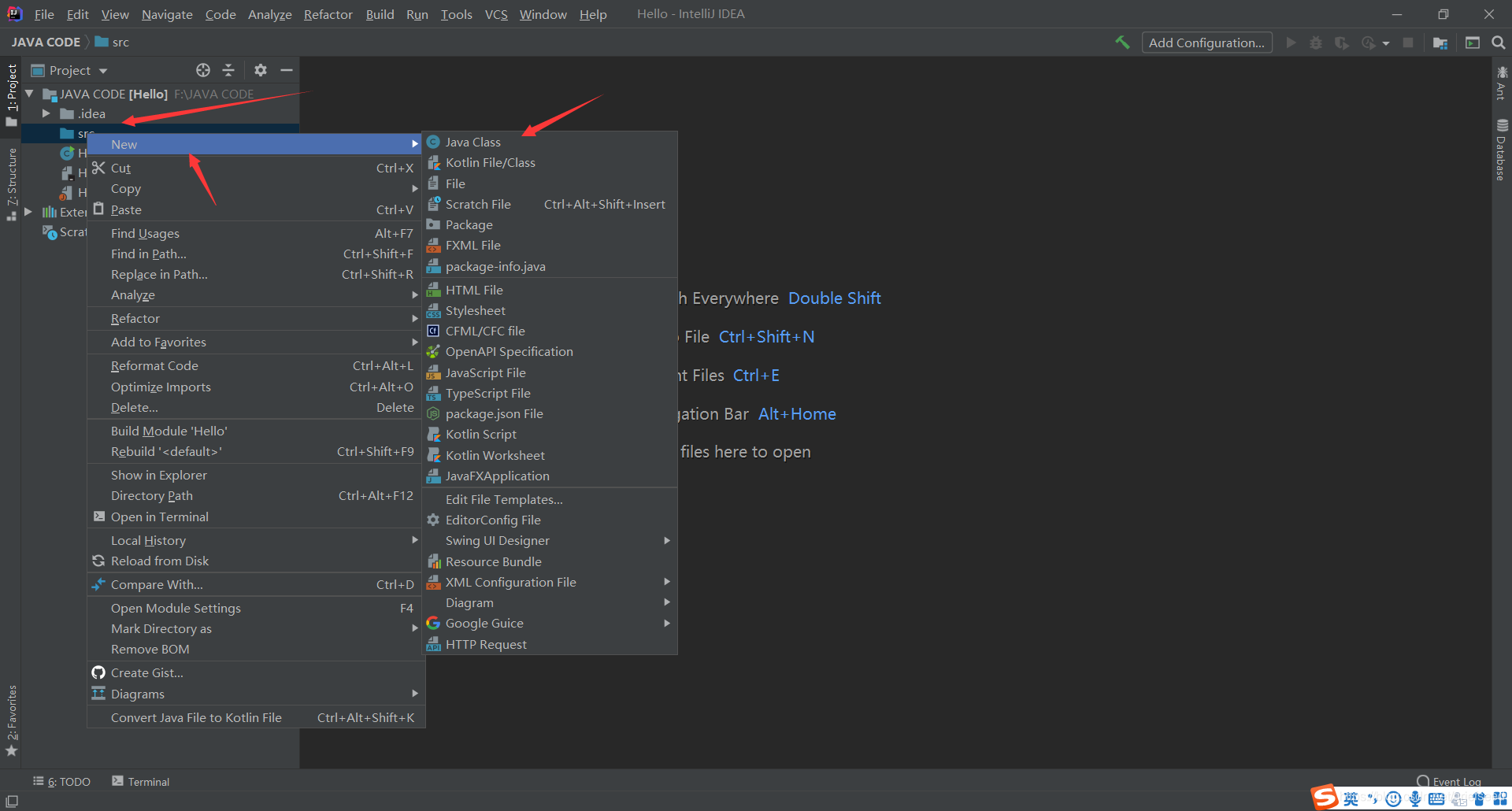Choose OpenAPI Specification option
This screenshot has height=811, width=1512.
[x=550, y=351]
